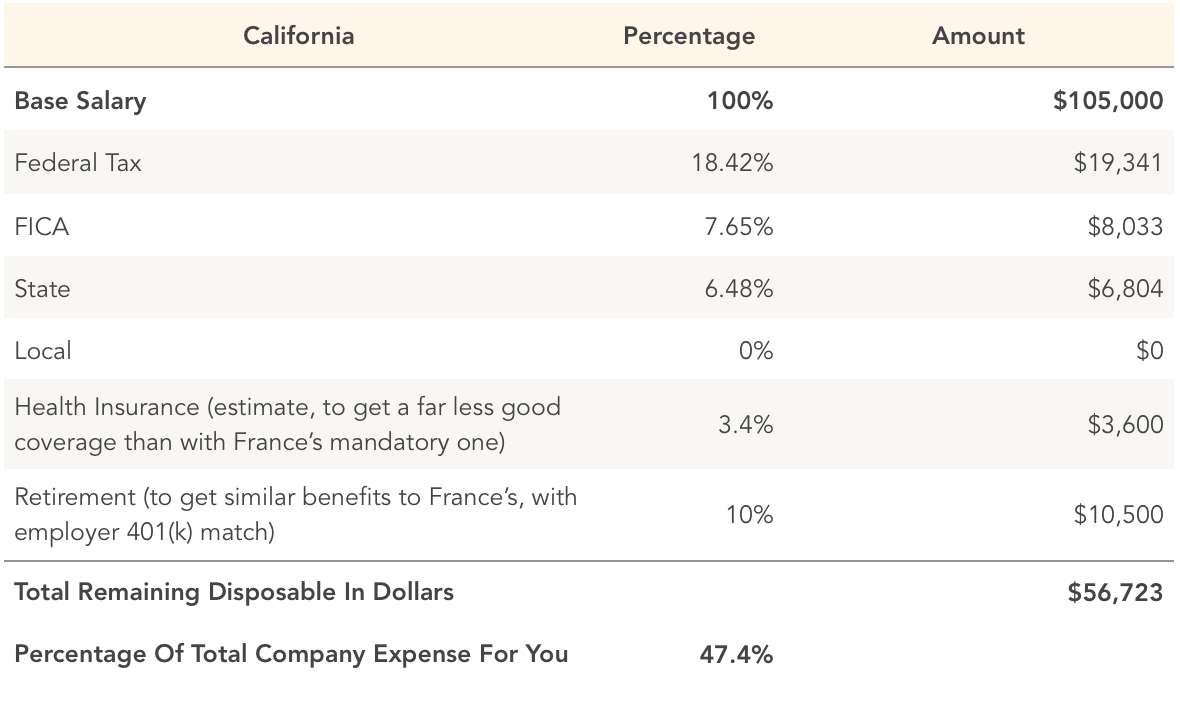Click the $10,500 retirement amount
Image resolution: width=1180 pixels, height=712 pixels.
click(x=1118, y=514)
